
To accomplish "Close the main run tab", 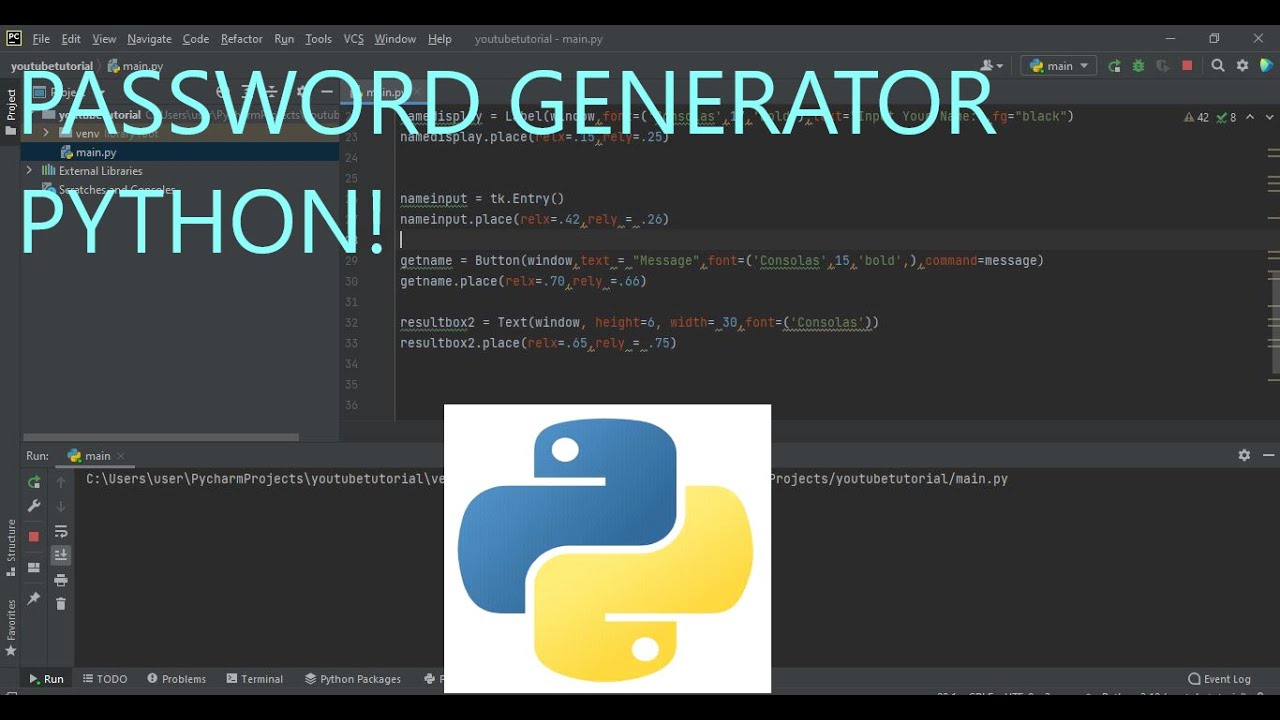I will [x=122, y=456].
